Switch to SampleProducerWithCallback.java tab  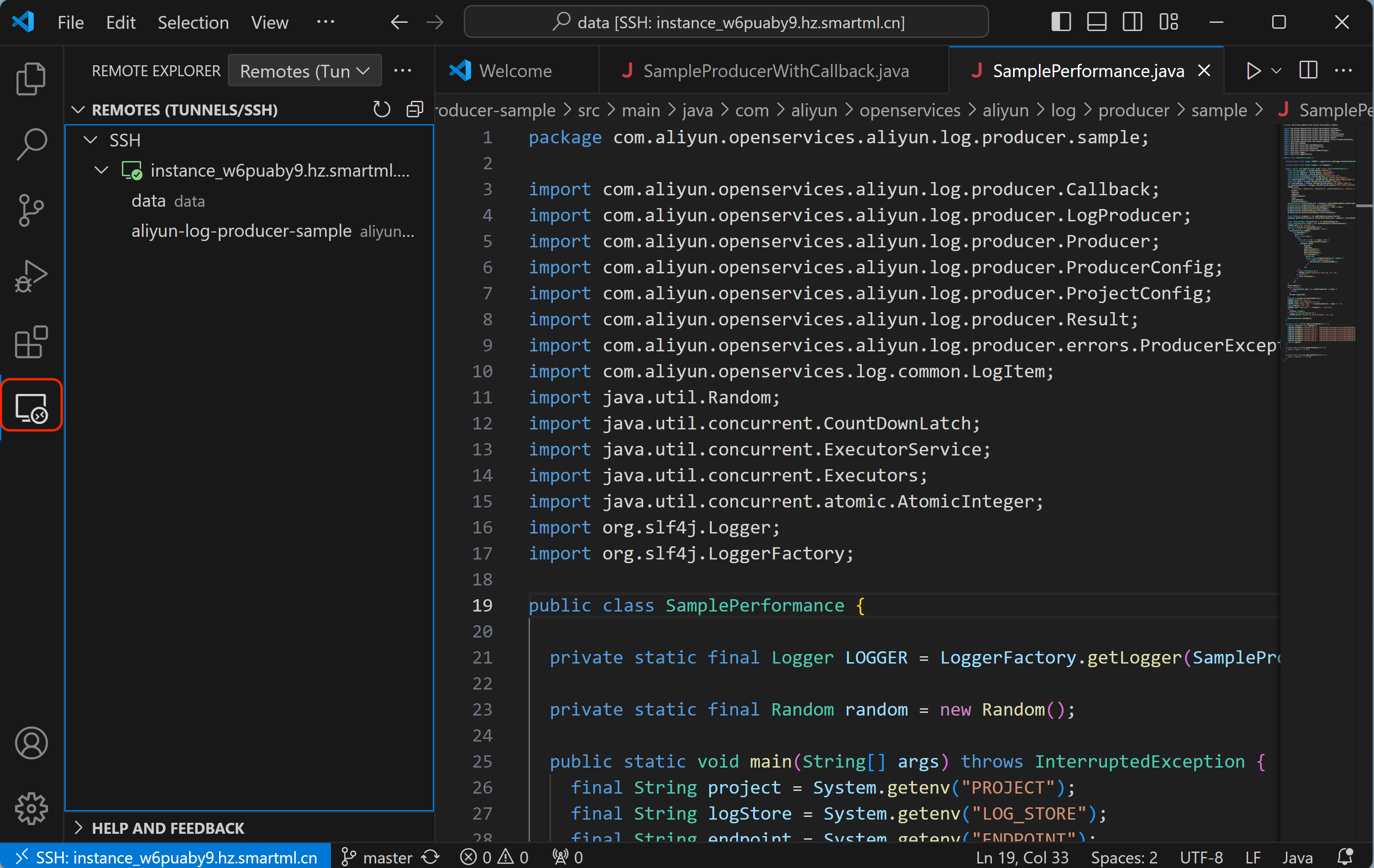pyautogui.click(x=775, y=71)
